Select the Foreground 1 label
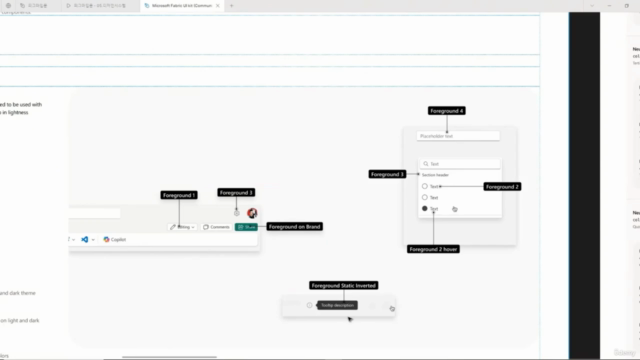The image size is (640, 360). click(x=179, y=196)
